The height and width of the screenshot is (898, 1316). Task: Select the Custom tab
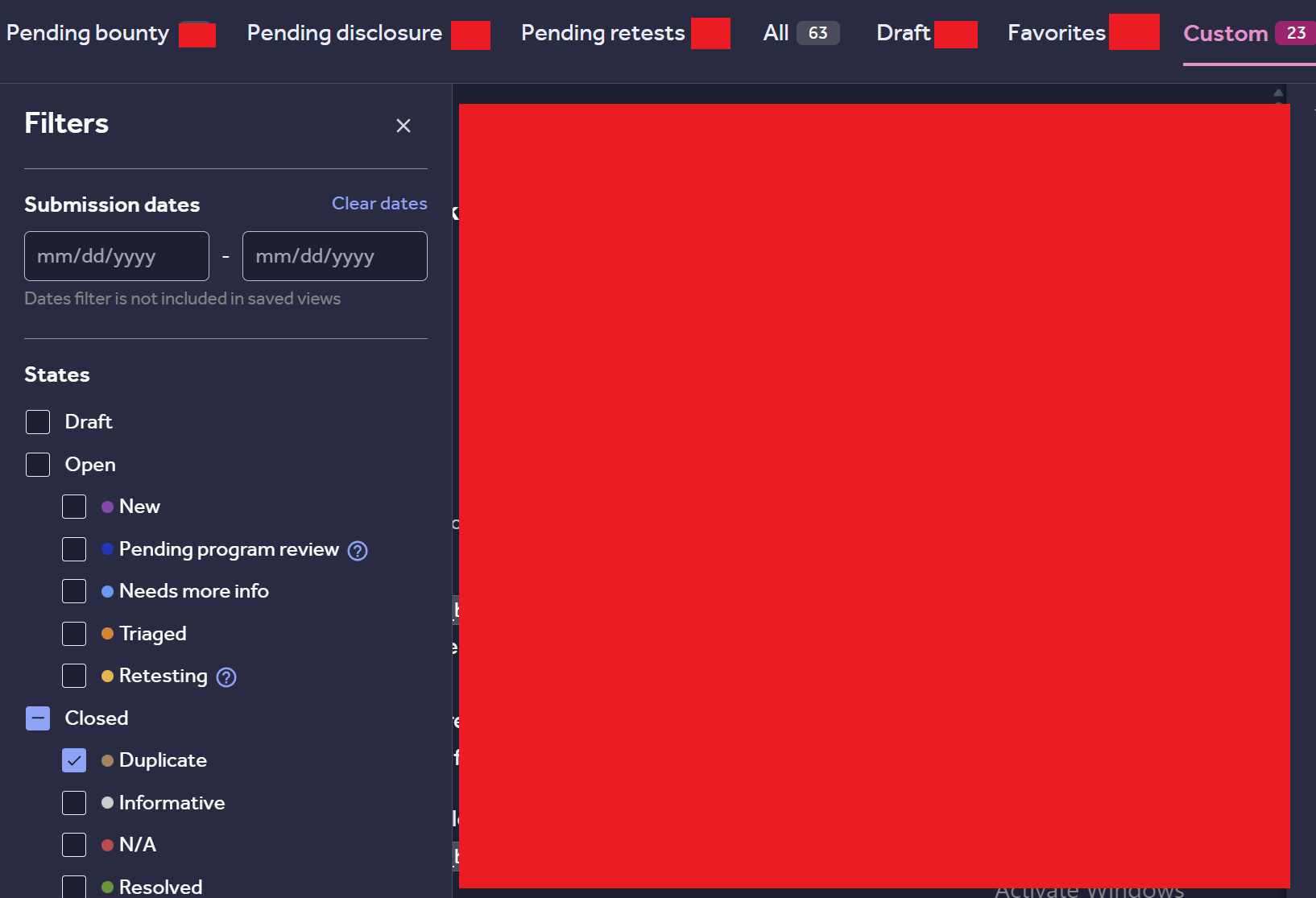1249,34
